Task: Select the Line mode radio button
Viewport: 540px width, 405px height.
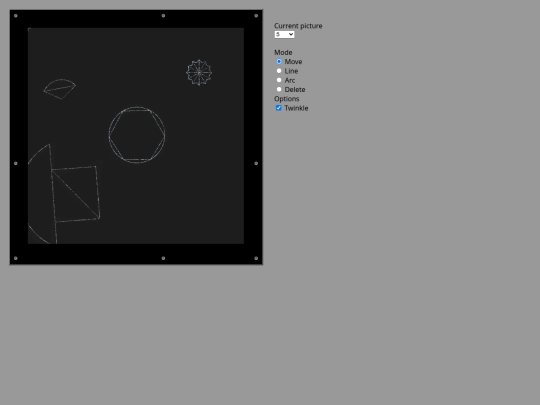Action: (x=279, y=71)
